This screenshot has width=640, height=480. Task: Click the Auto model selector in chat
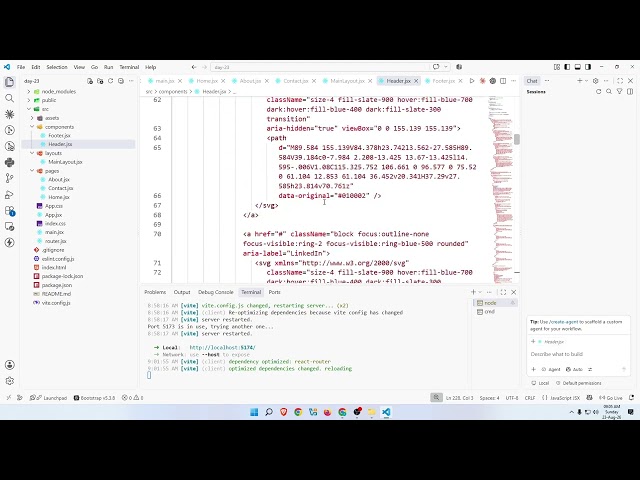coord(574,369)
